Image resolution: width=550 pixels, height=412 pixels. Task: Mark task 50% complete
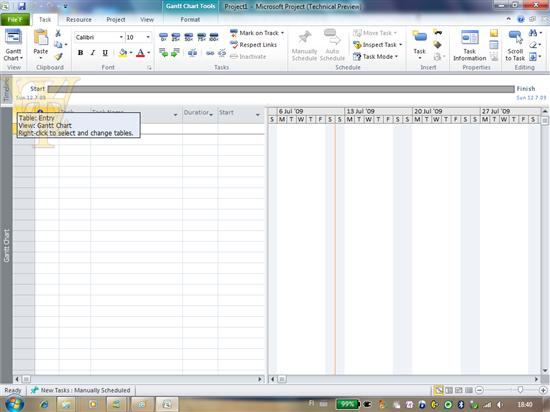coord(188,37)
